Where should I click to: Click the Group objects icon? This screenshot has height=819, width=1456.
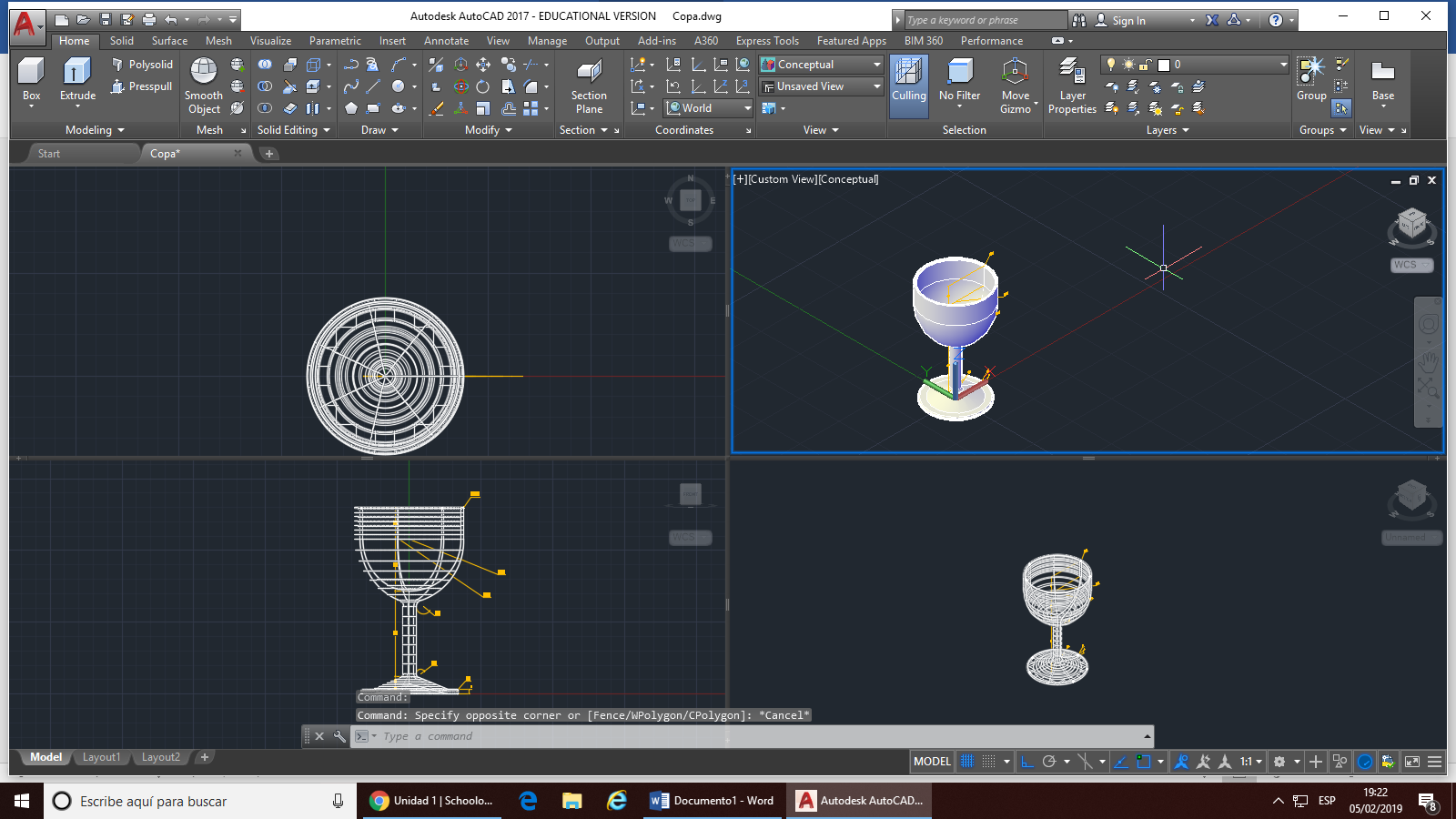pyautogui.click(x=1310, y=78)
